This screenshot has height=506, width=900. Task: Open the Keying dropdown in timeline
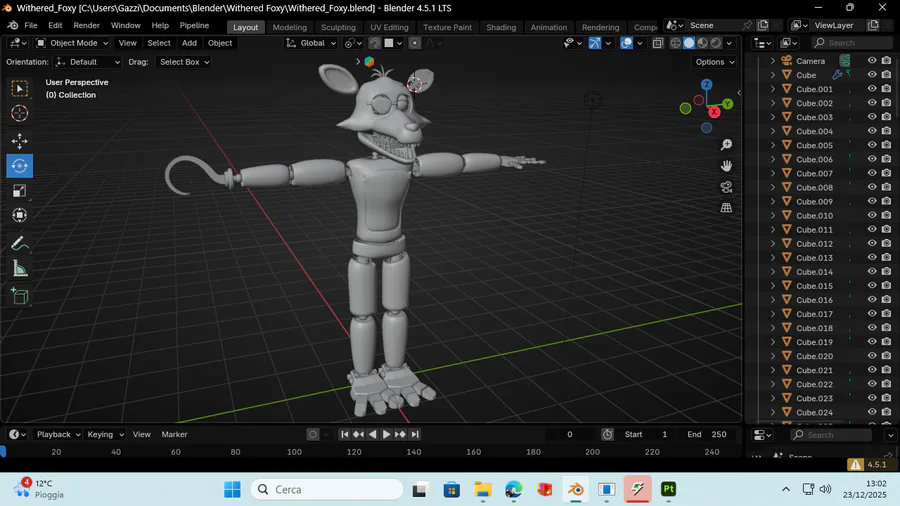[x=105, y=434]
